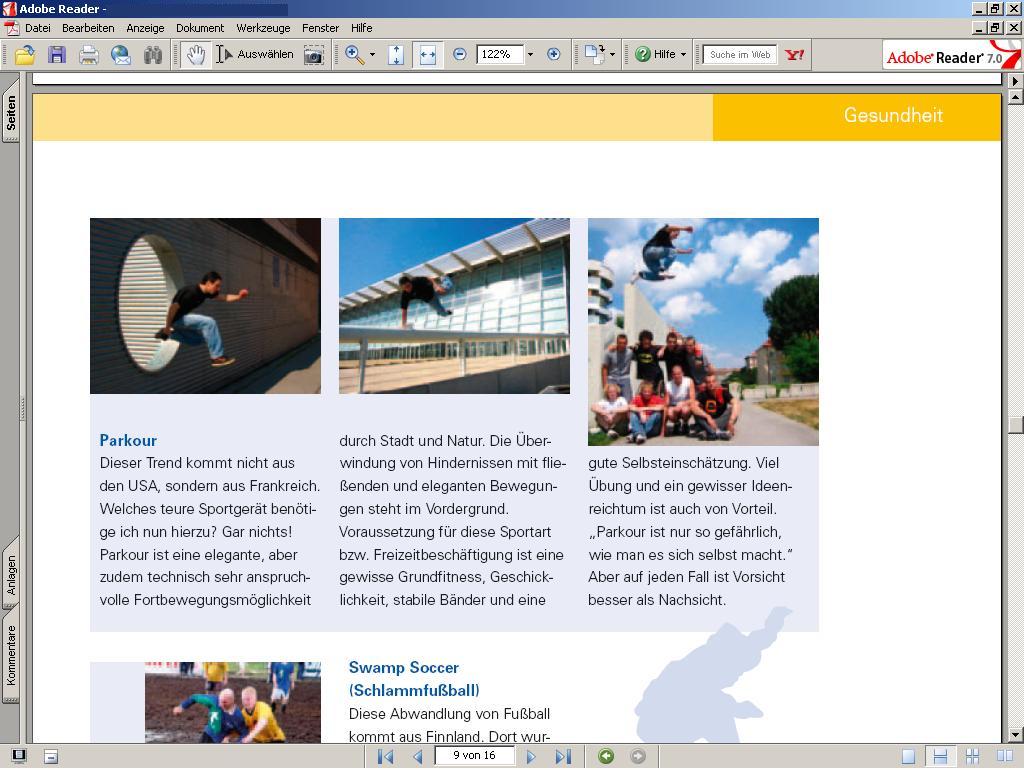This screenshot has height=770, width=1024.
Task: Click the grey next view button
Action: tap(638, 756)
